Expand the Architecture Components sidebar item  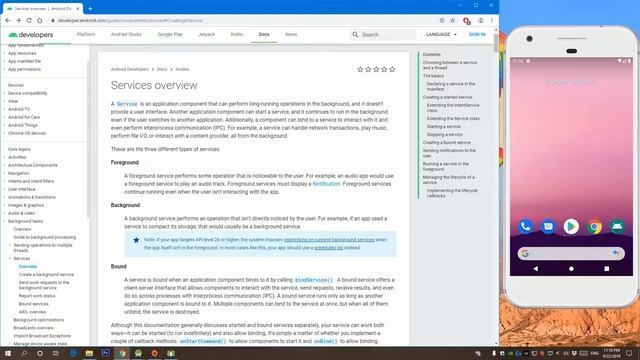point(5,165)
